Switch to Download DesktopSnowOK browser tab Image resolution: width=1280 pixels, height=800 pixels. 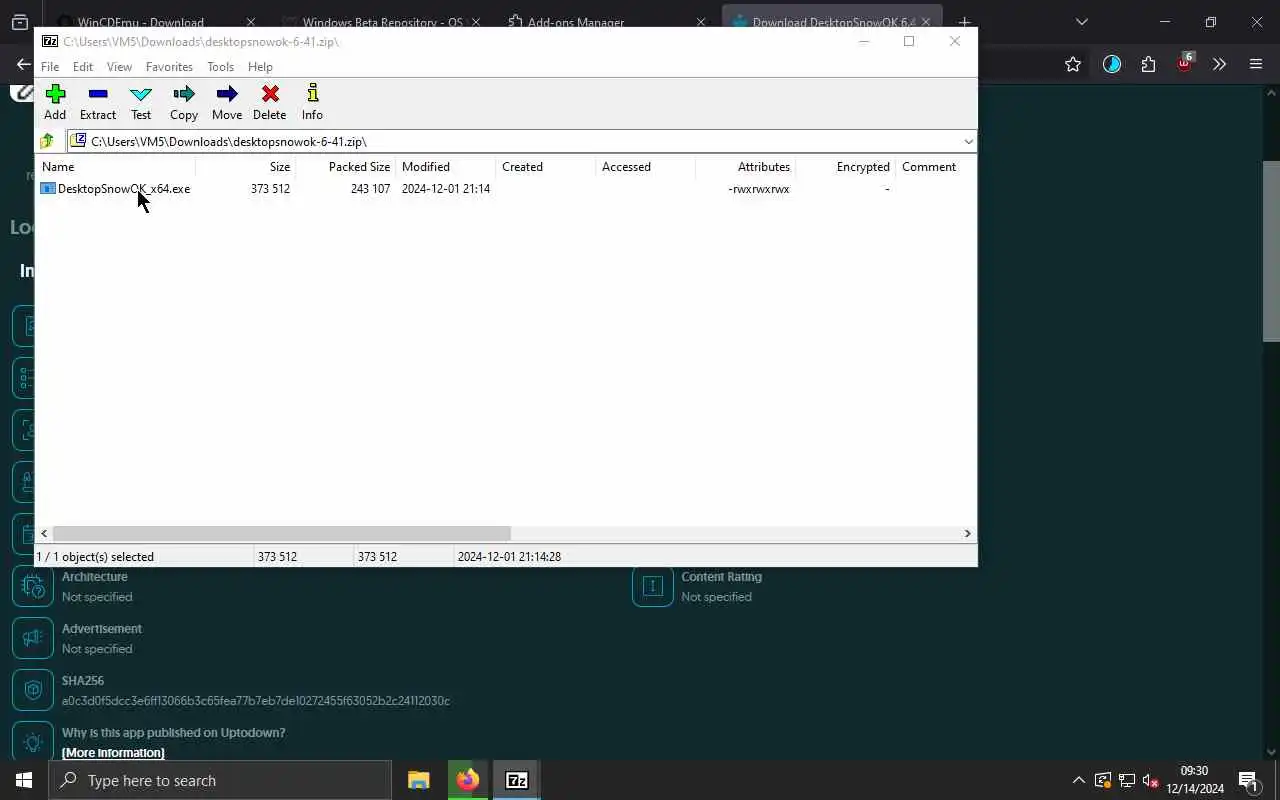(833, 22)
